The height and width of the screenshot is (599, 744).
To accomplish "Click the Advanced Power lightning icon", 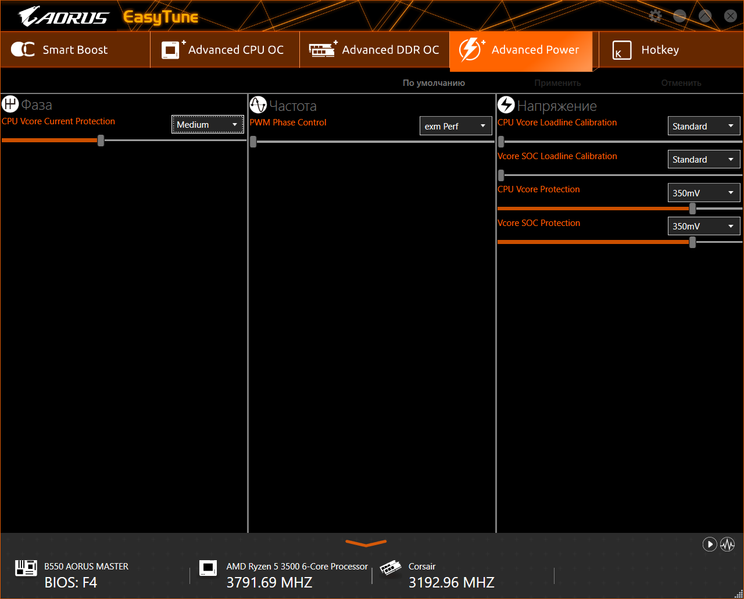I will [x=472, y=49].
